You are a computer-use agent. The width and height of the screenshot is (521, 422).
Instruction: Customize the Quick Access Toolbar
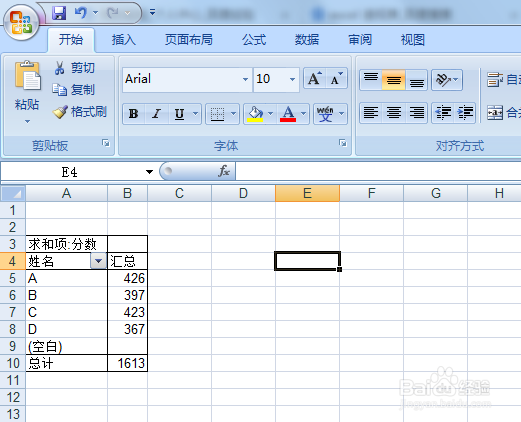point(152,13)
